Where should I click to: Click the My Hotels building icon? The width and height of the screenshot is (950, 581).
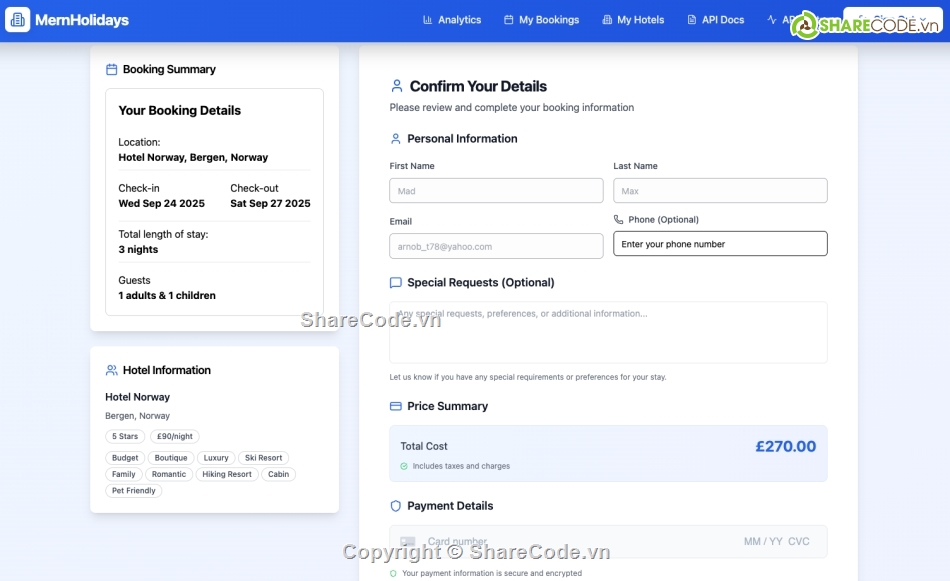coord(607,20)
